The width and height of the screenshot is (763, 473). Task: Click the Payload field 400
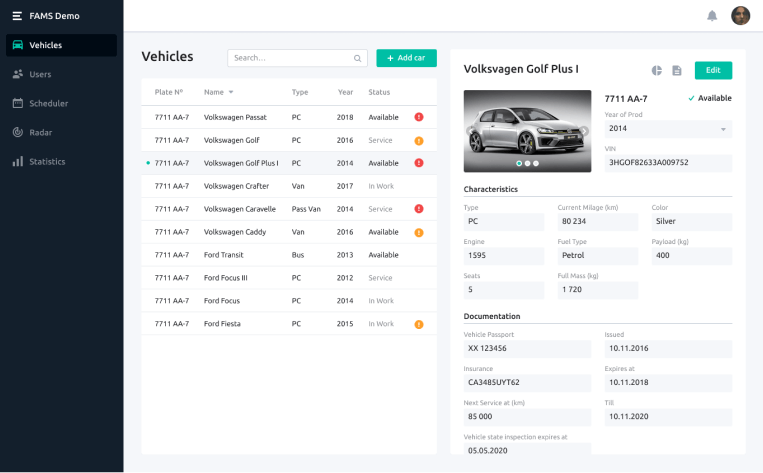pos(691,255)
